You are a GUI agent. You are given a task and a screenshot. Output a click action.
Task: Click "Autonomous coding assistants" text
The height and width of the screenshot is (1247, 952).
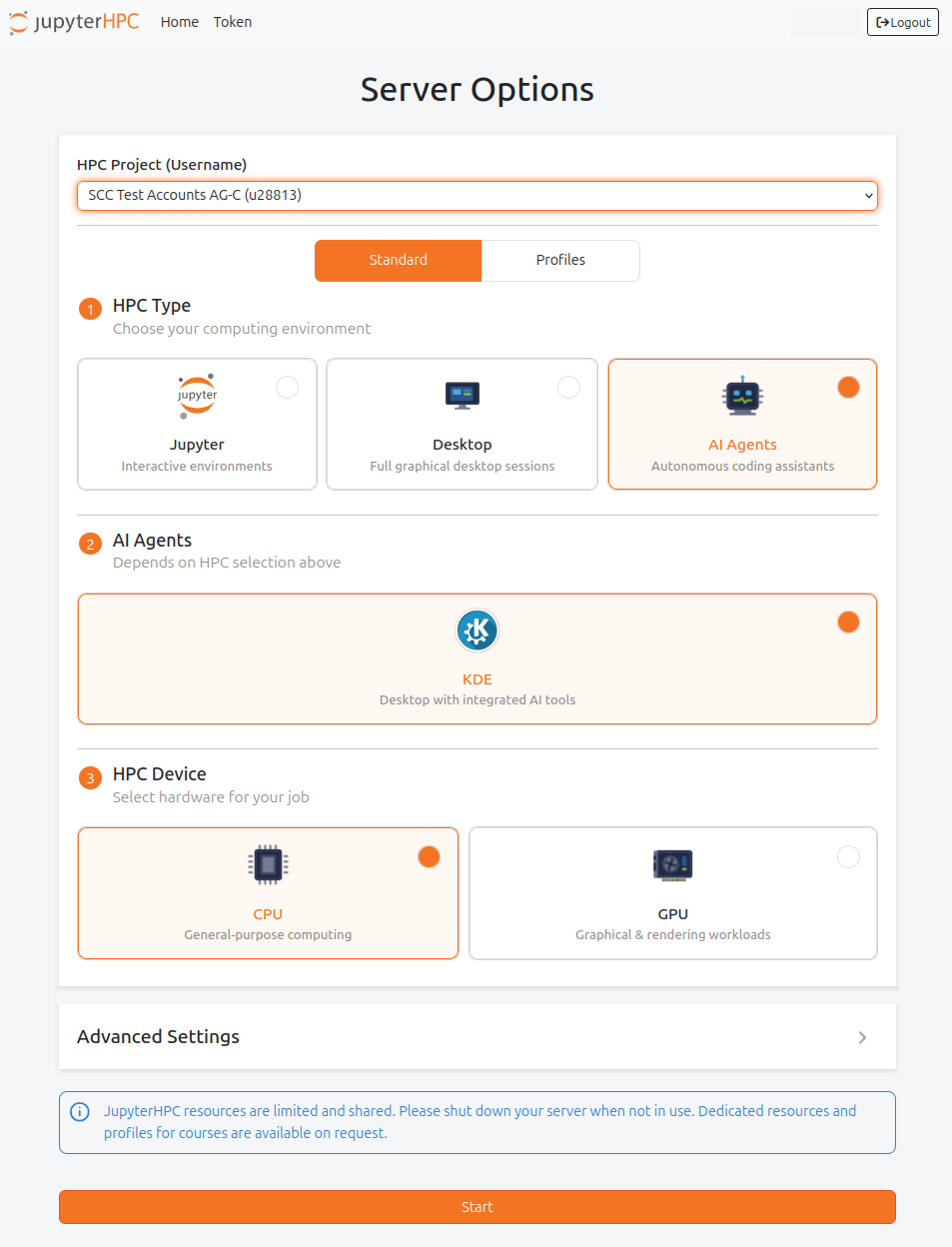tap(742, 467)
